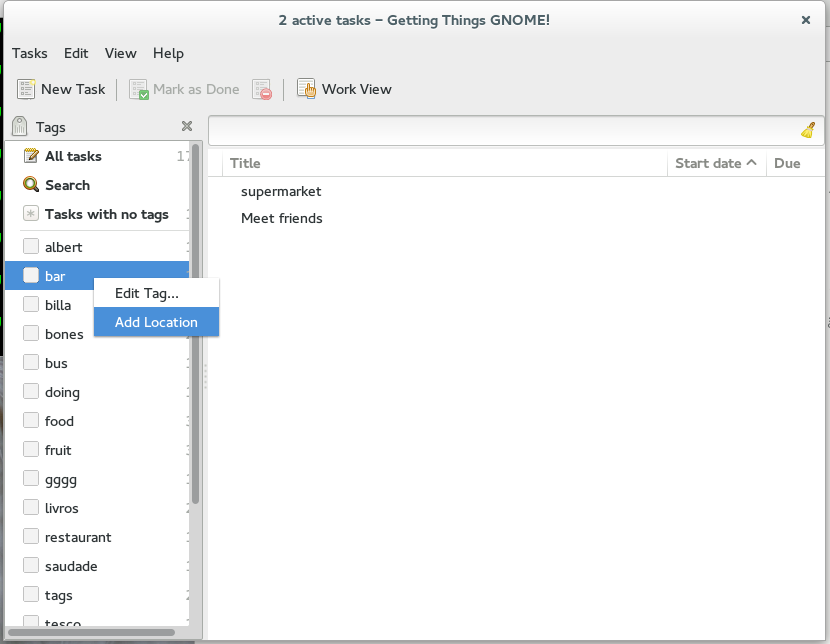Toggle the tags tag checkbox
This screenshot has height=644, width=830.
tap(31, 594)
